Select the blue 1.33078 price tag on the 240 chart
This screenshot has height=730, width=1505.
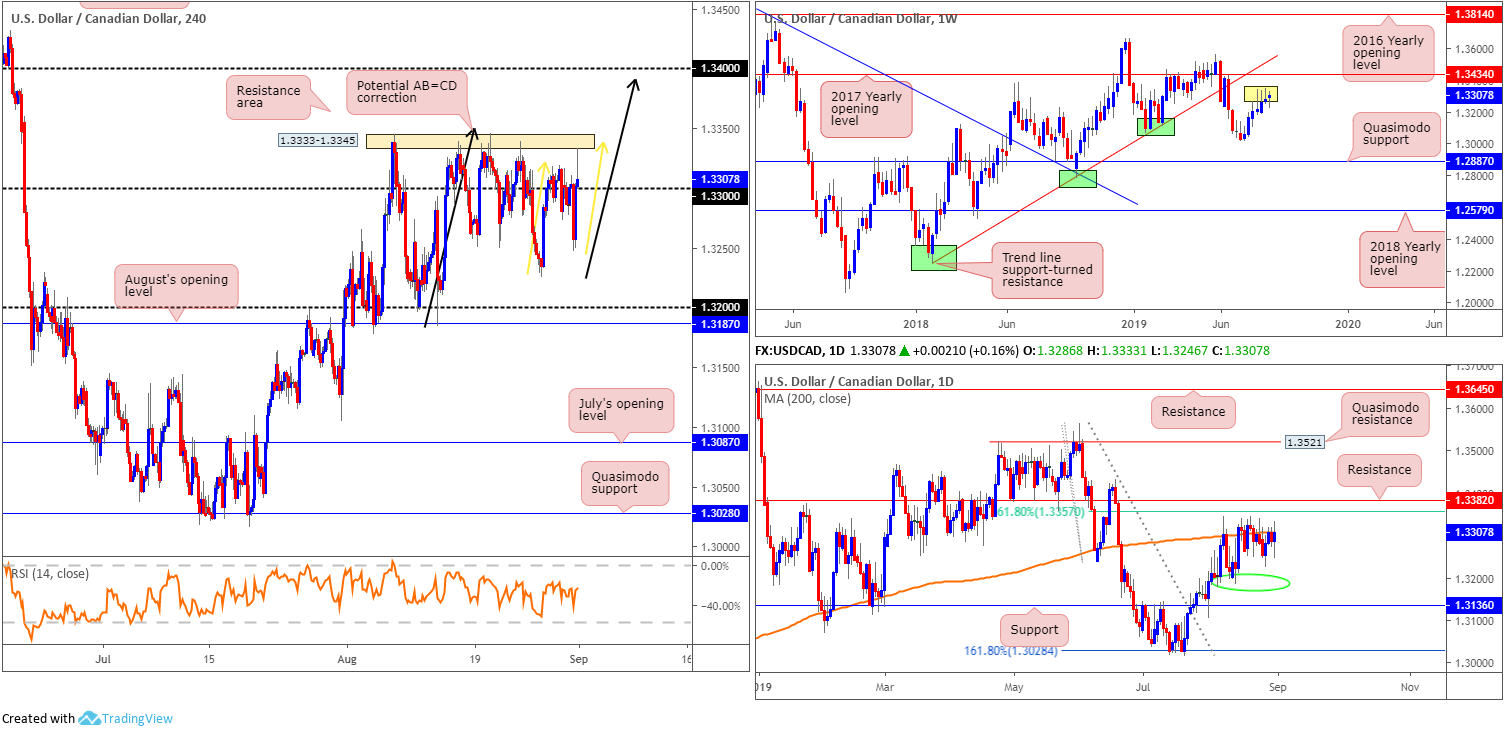click(x=719, y=179)
